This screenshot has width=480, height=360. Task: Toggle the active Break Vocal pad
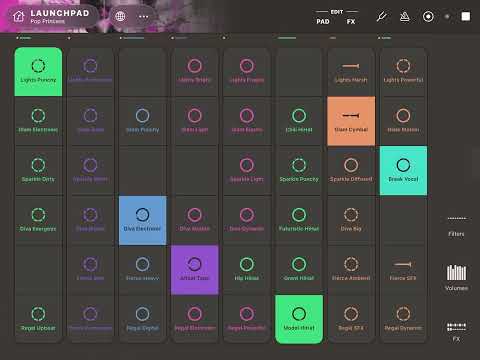(x=403, y=171)
